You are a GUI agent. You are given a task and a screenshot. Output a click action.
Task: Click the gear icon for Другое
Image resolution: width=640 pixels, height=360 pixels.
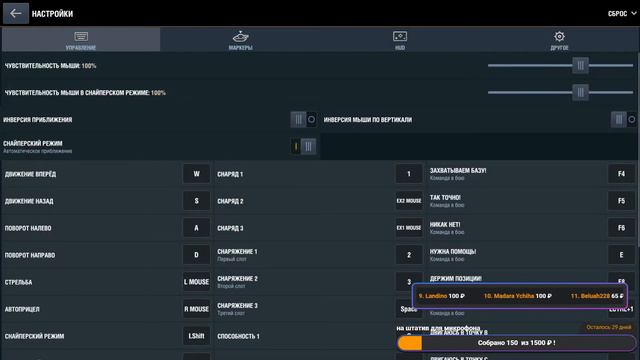pyautogui.click(x=559, y=36)
